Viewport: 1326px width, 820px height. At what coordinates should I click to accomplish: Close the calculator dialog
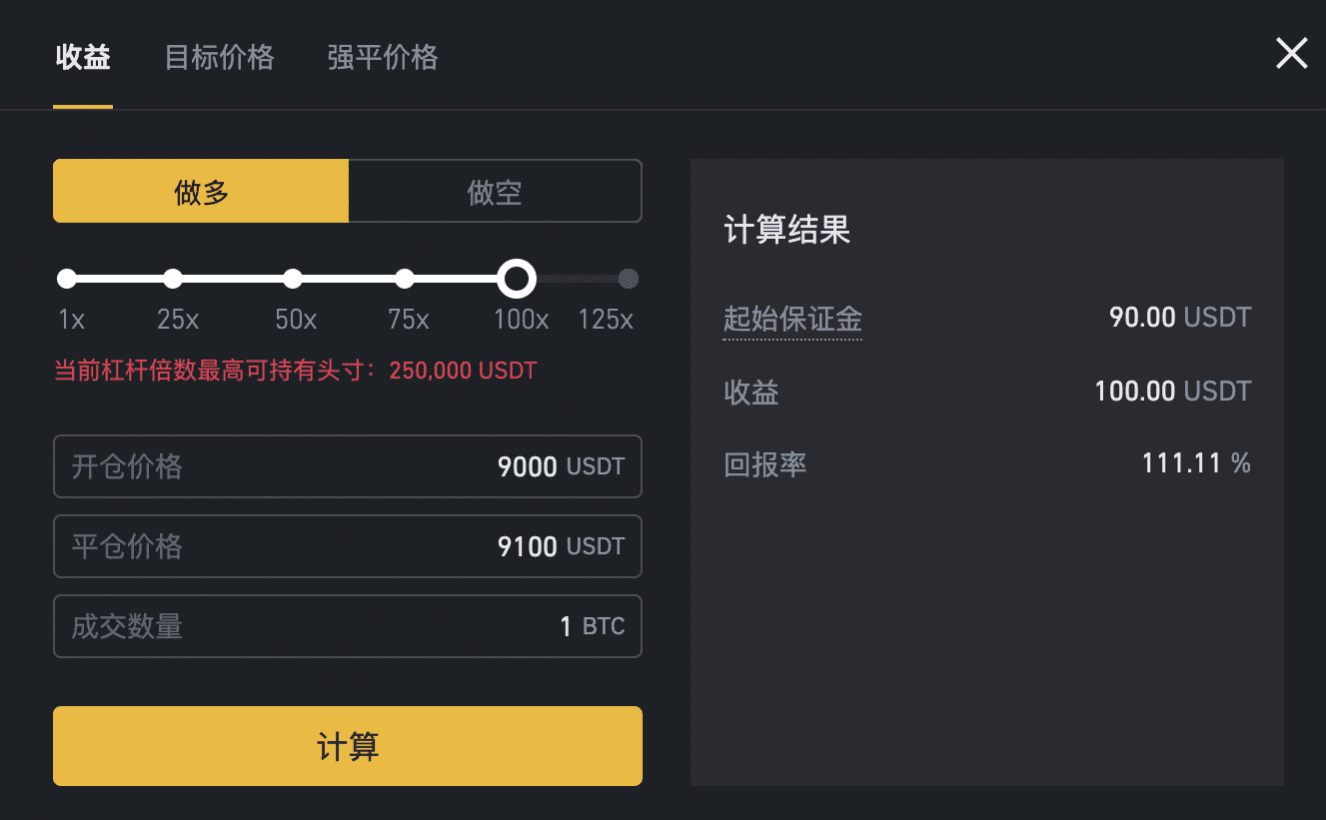click(1291, 53)
